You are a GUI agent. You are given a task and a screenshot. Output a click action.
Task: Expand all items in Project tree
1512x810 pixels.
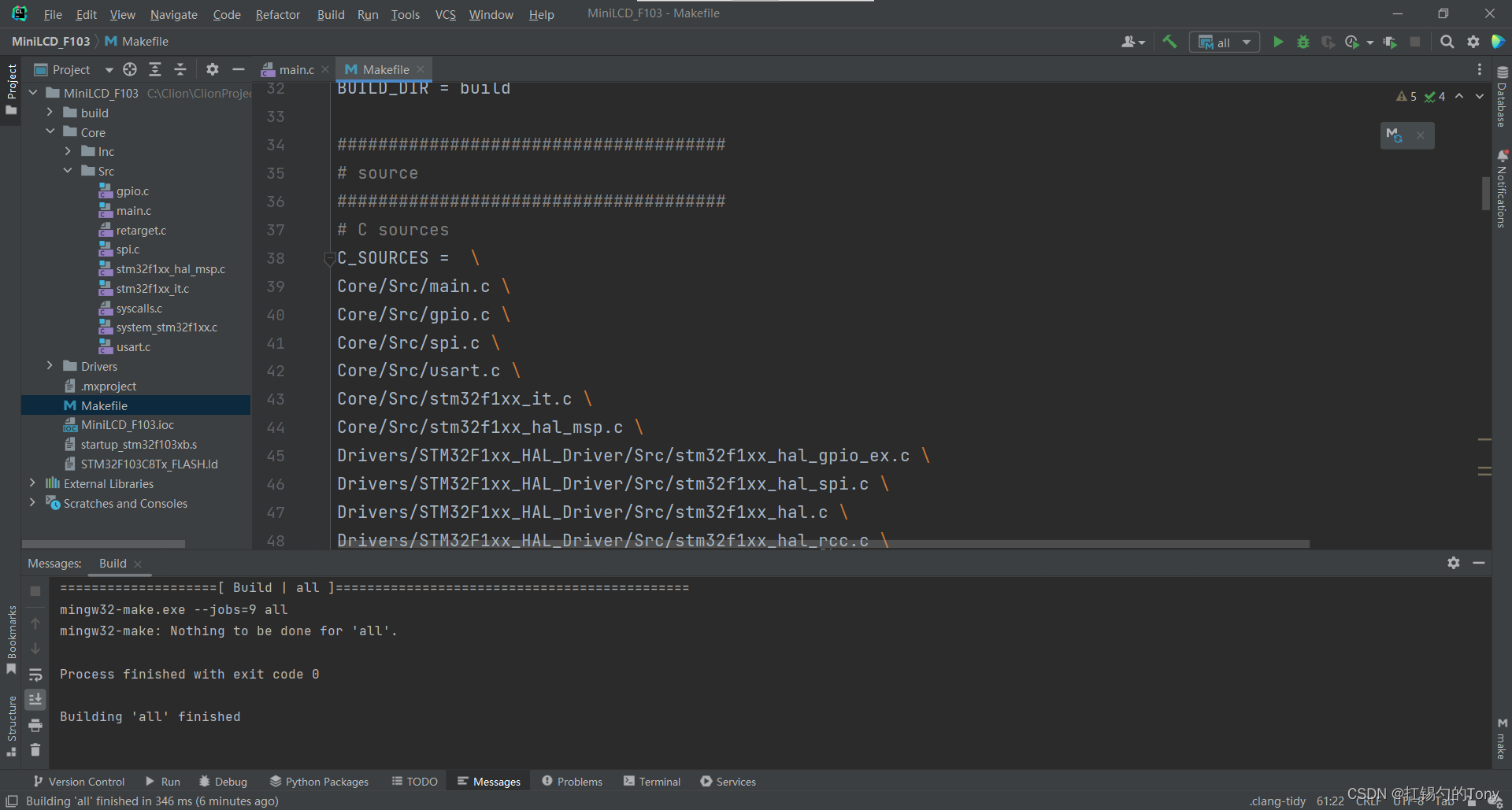(x=155, y=69)
